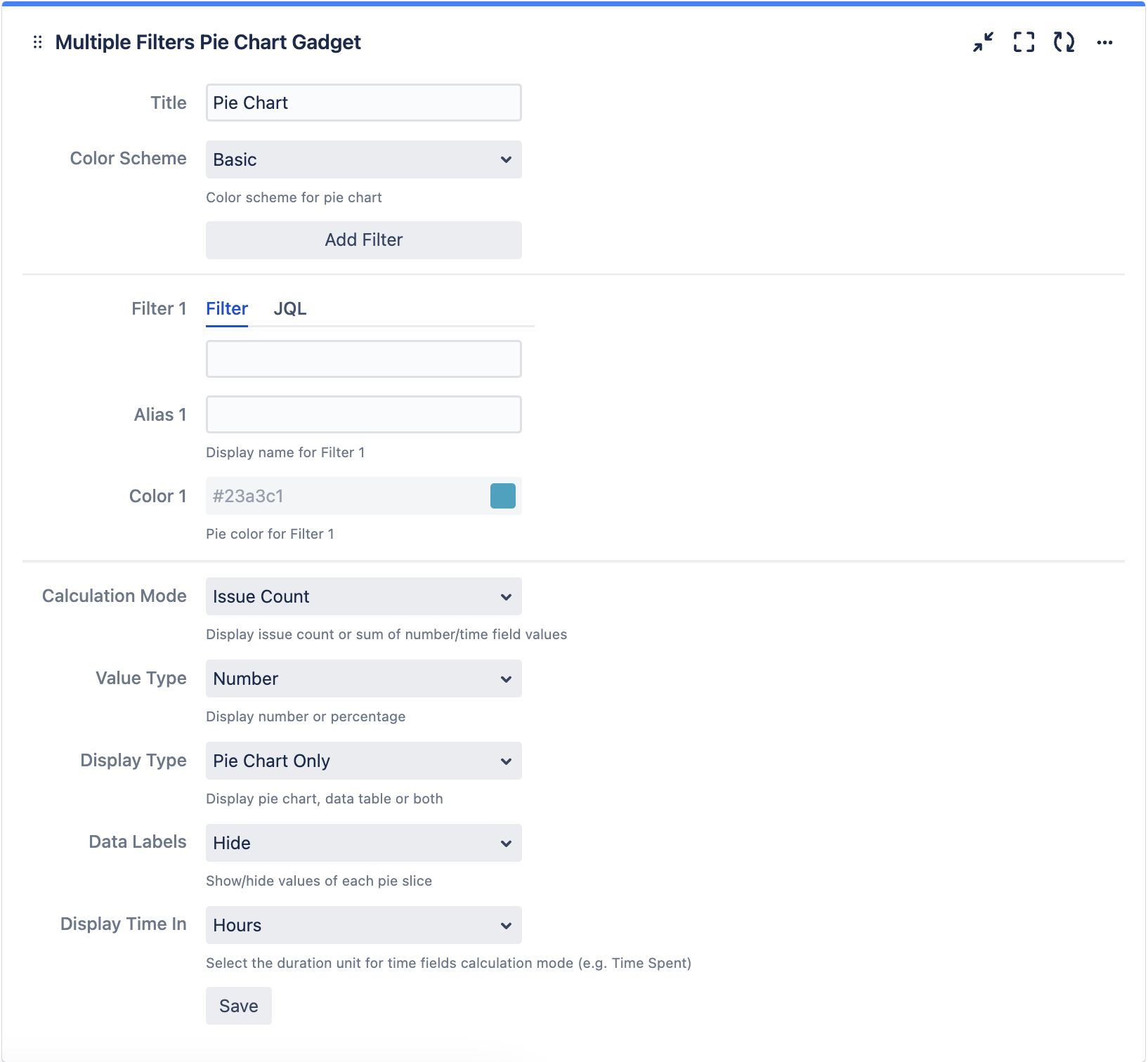Click inside the Title input field
This screenshot has height=1062, width=1148.
click(x=363, y=102)
